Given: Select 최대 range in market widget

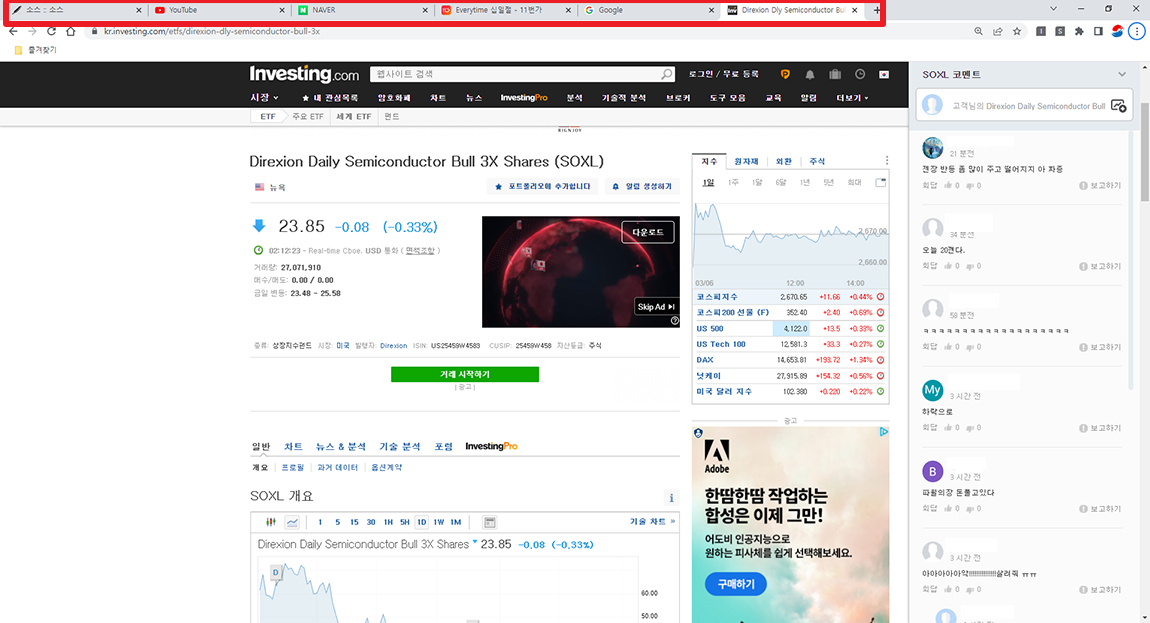Looking at the screenshot, I should pos(854,183).
